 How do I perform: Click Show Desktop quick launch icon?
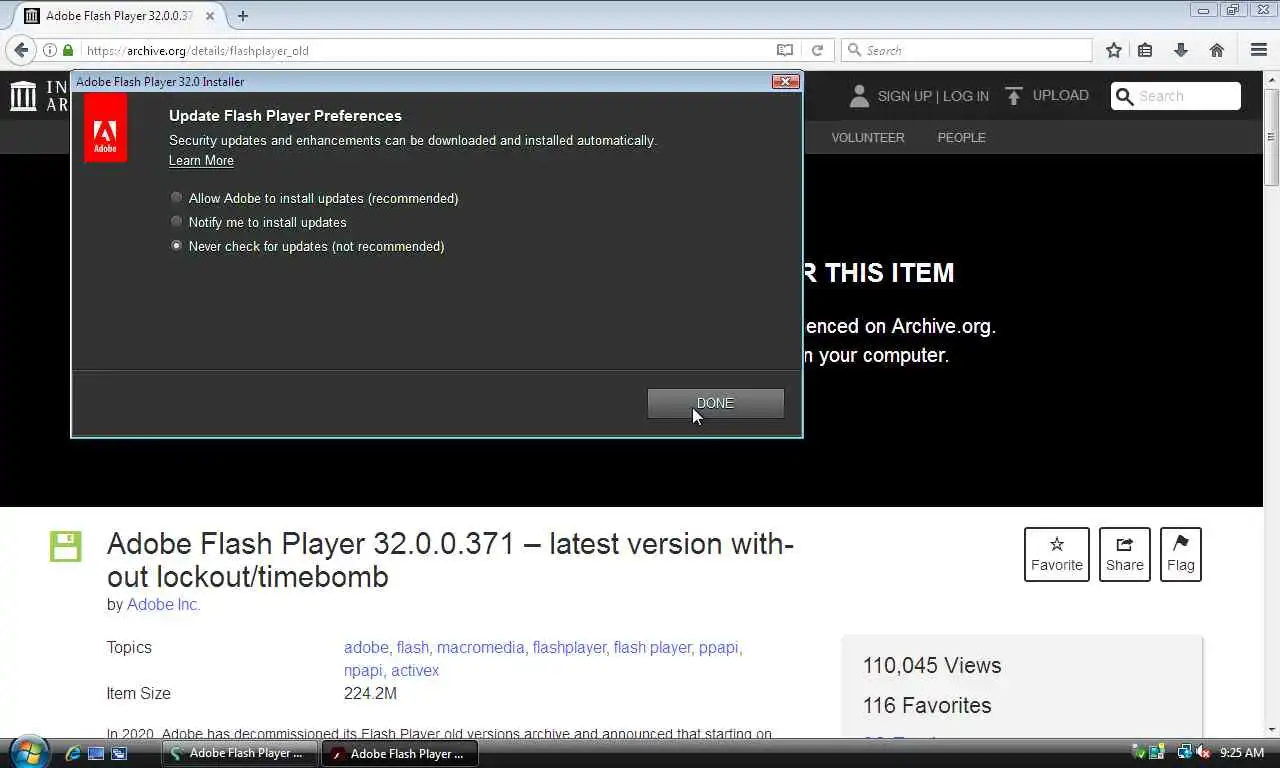(x=96, y=753)
